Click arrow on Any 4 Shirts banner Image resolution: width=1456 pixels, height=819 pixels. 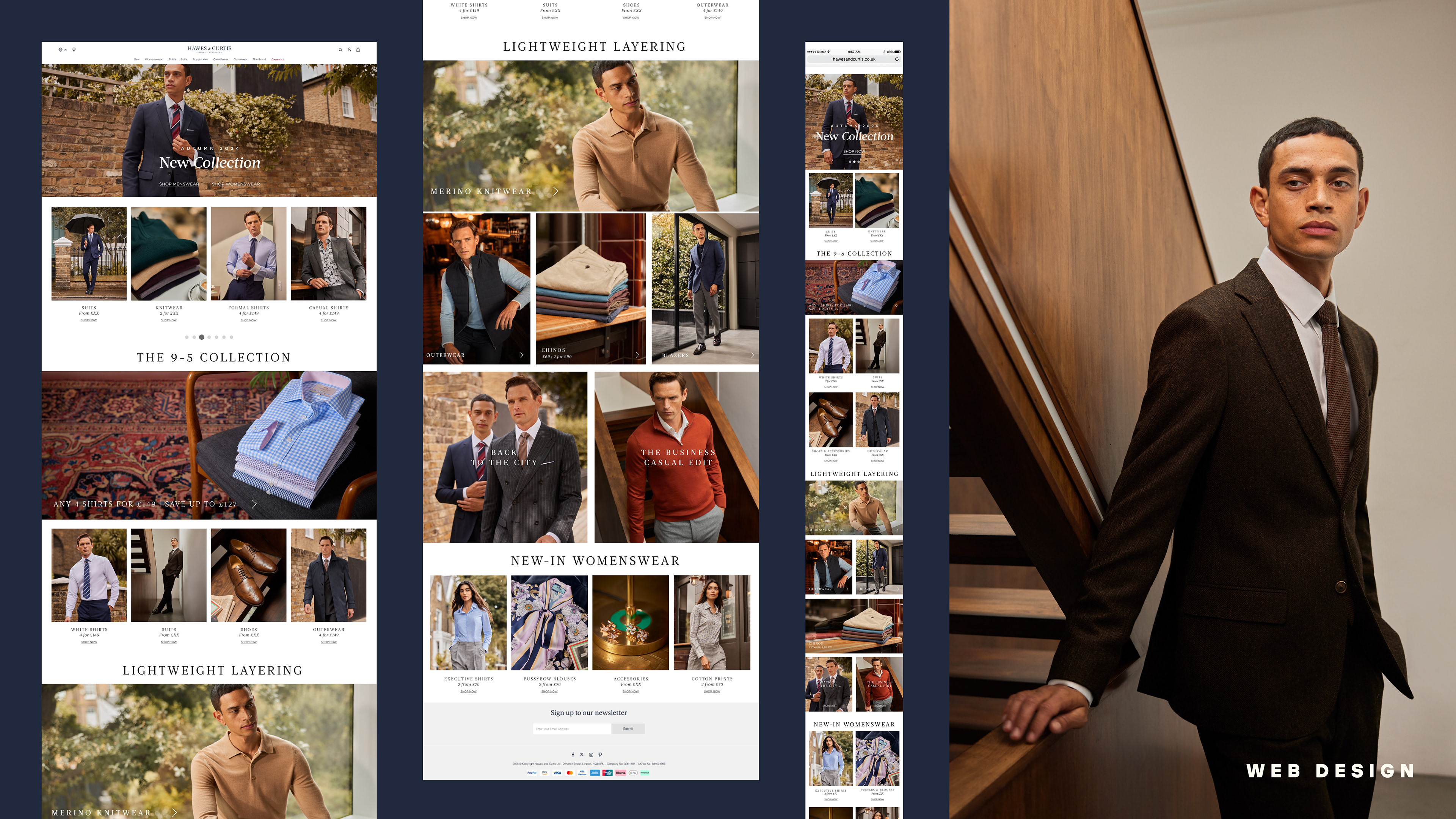click(254, 504)
